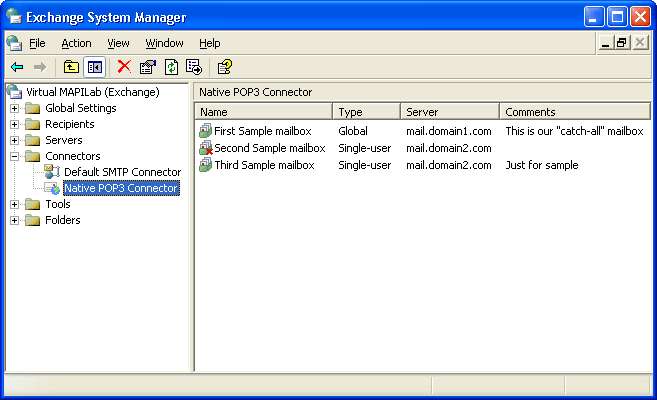Click the catch-all mailbox comment text
657x400 pixels.
tap(574, 131)
